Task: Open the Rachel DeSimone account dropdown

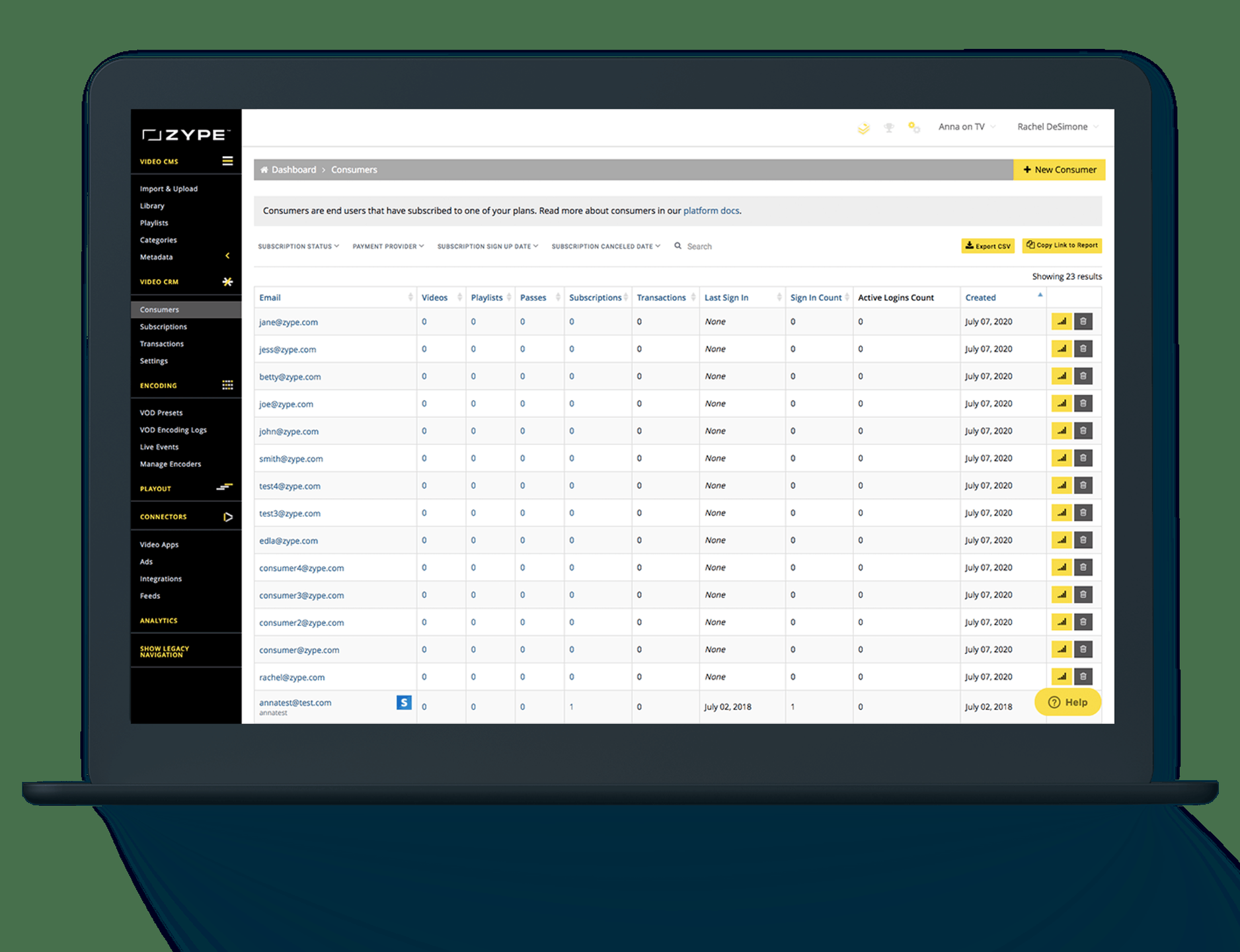Action: click(x=1058, y=127)
